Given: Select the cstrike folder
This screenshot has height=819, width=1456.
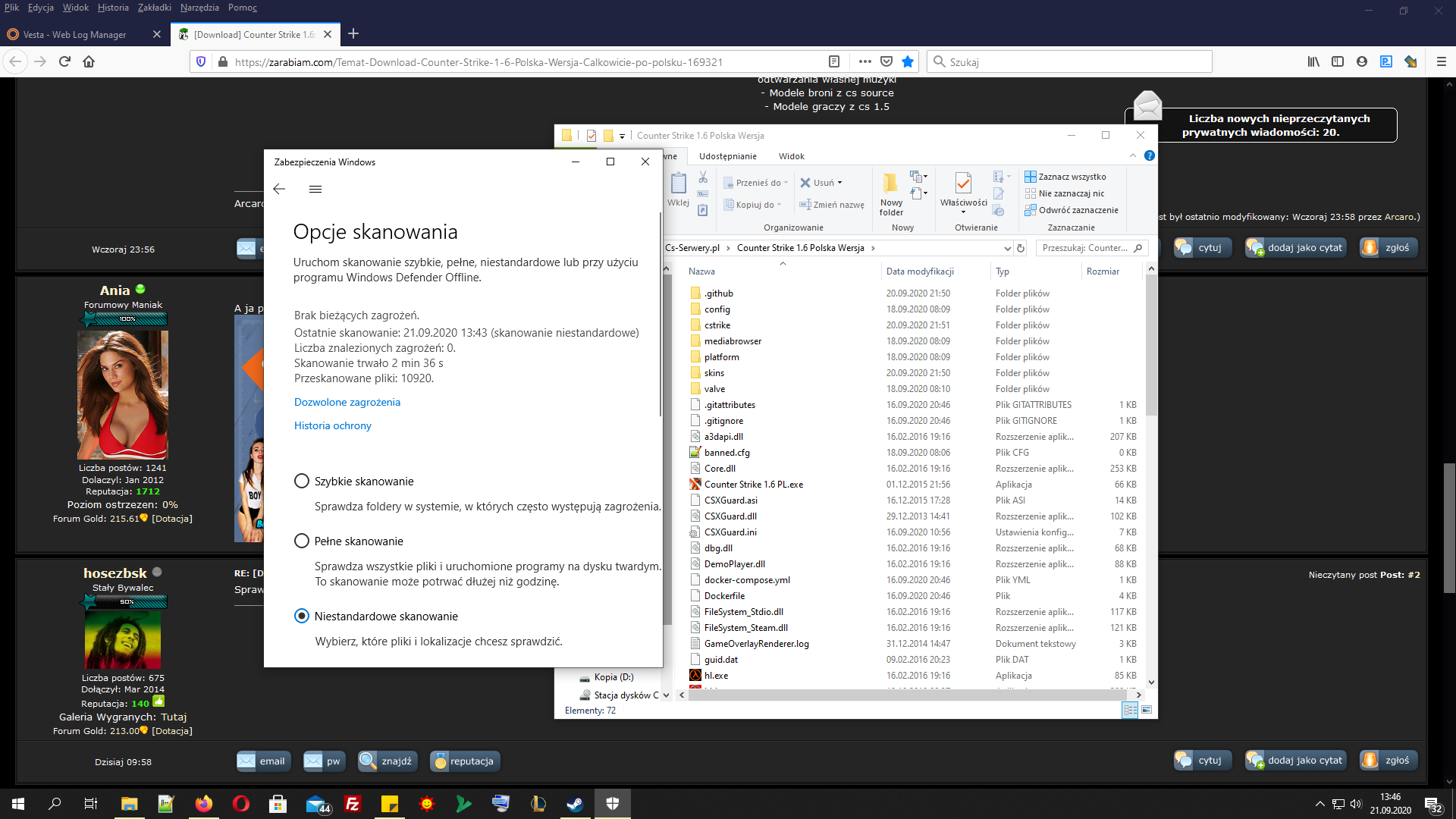Looking at the screenshot, I should coord(717,325).
